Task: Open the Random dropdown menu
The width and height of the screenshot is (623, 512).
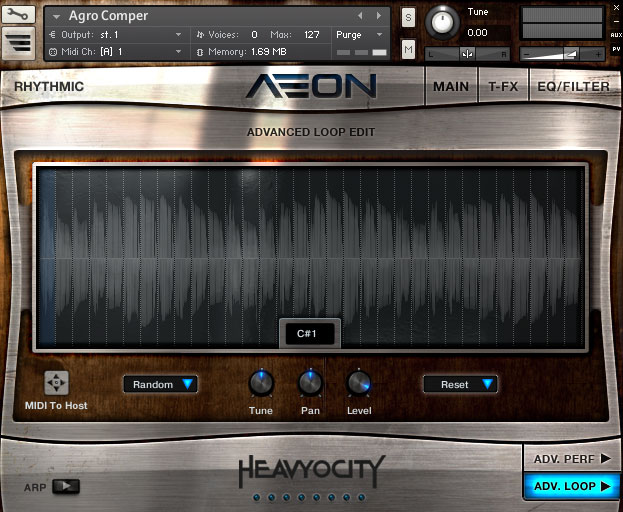Action: [x=160, y=384]
